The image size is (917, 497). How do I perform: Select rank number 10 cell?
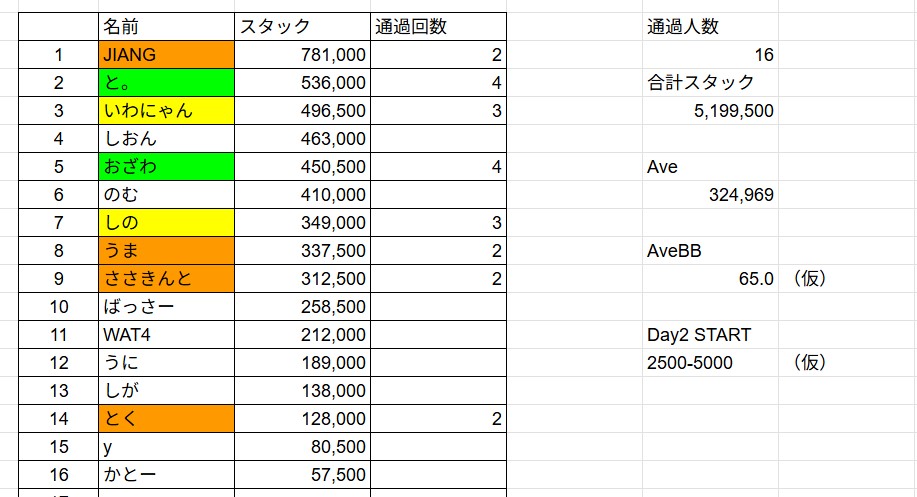(58, 307)
